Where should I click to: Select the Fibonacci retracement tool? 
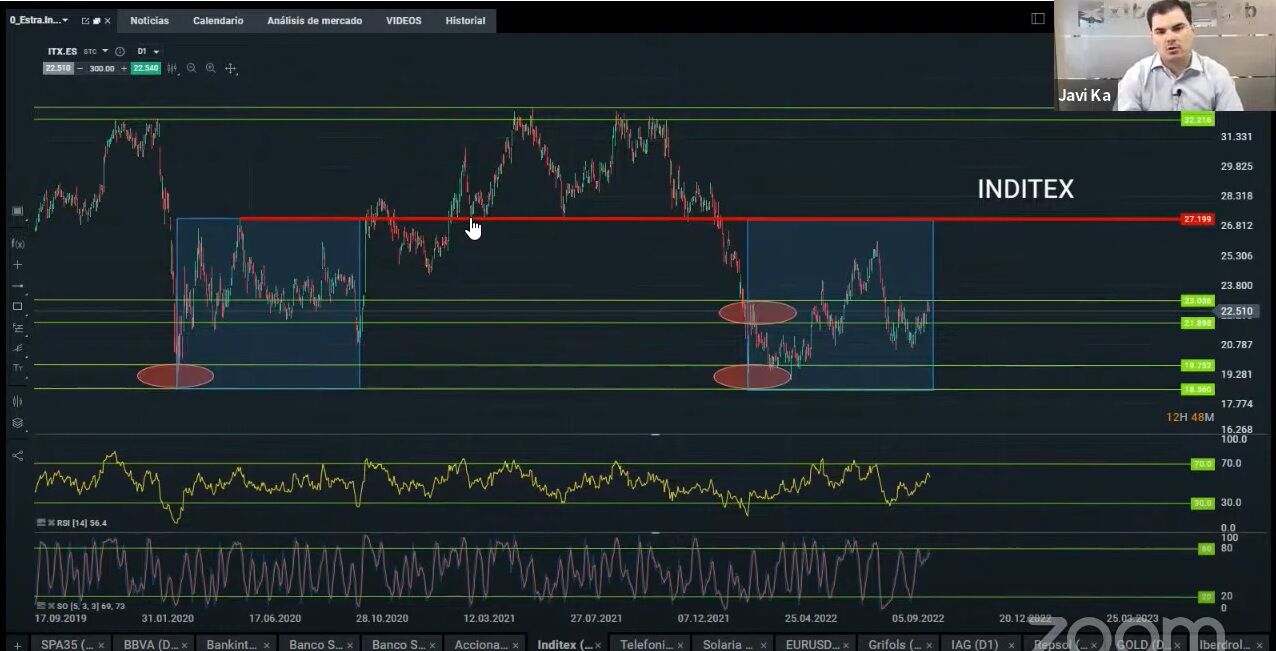click(x=17, y=327)
